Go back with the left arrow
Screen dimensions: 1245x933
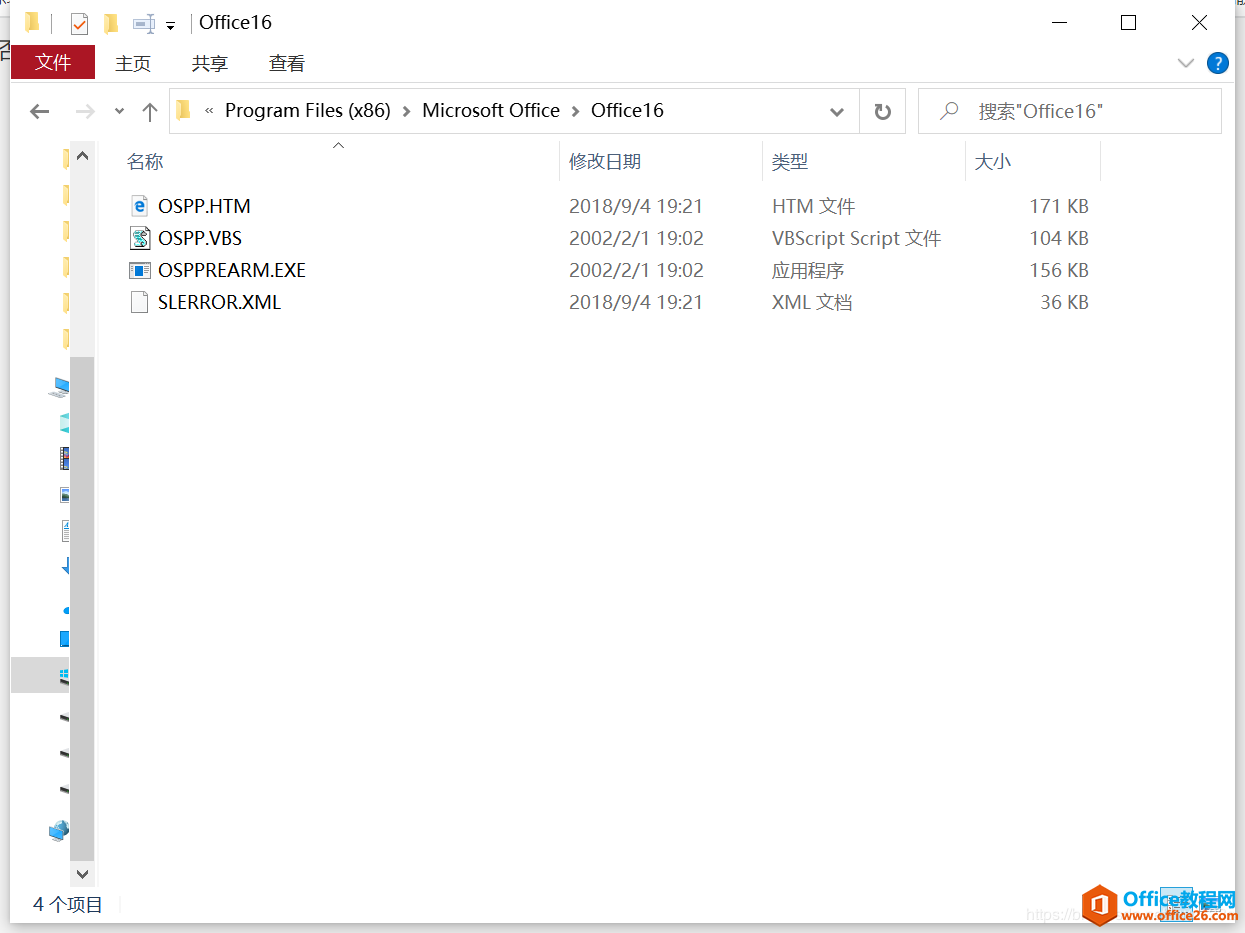pyautogui.click(x=39, y=111)
